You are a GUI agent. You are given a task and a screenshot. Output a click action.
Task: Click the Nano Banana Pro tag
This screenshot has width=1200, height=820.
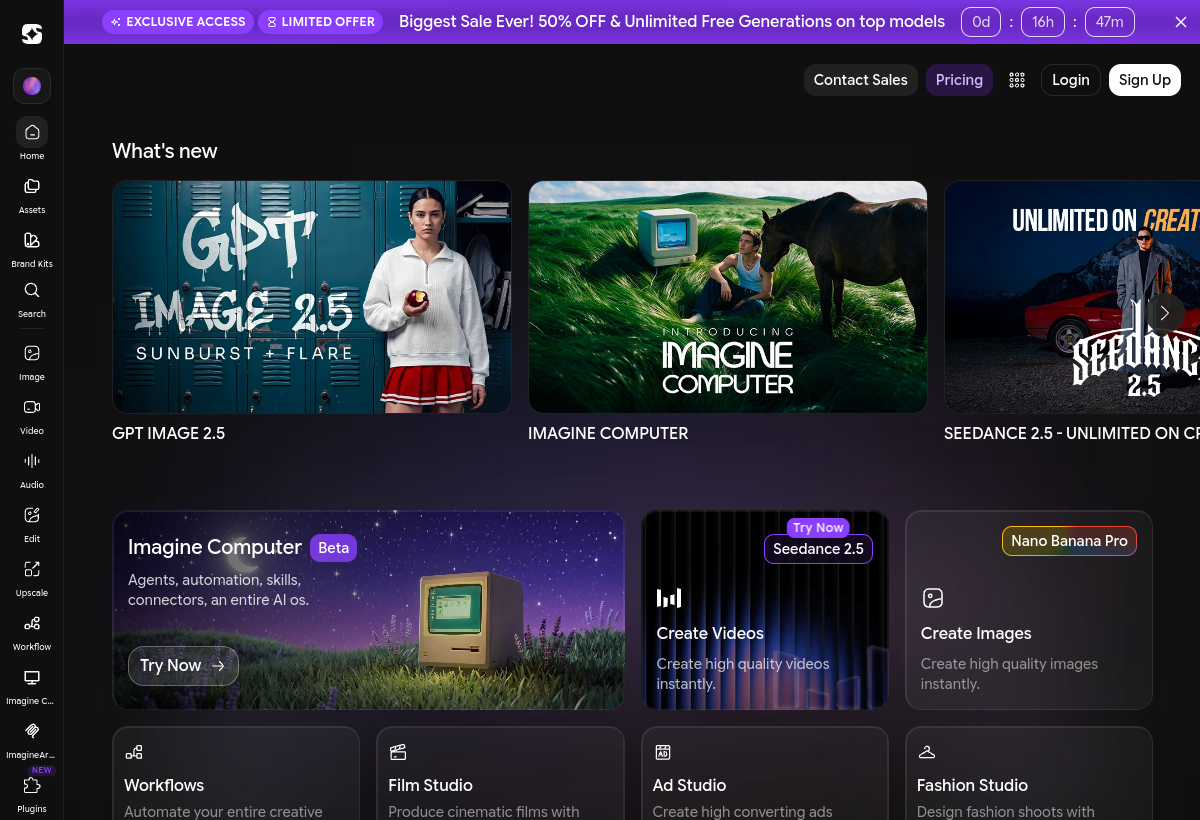coord(1069,540)
